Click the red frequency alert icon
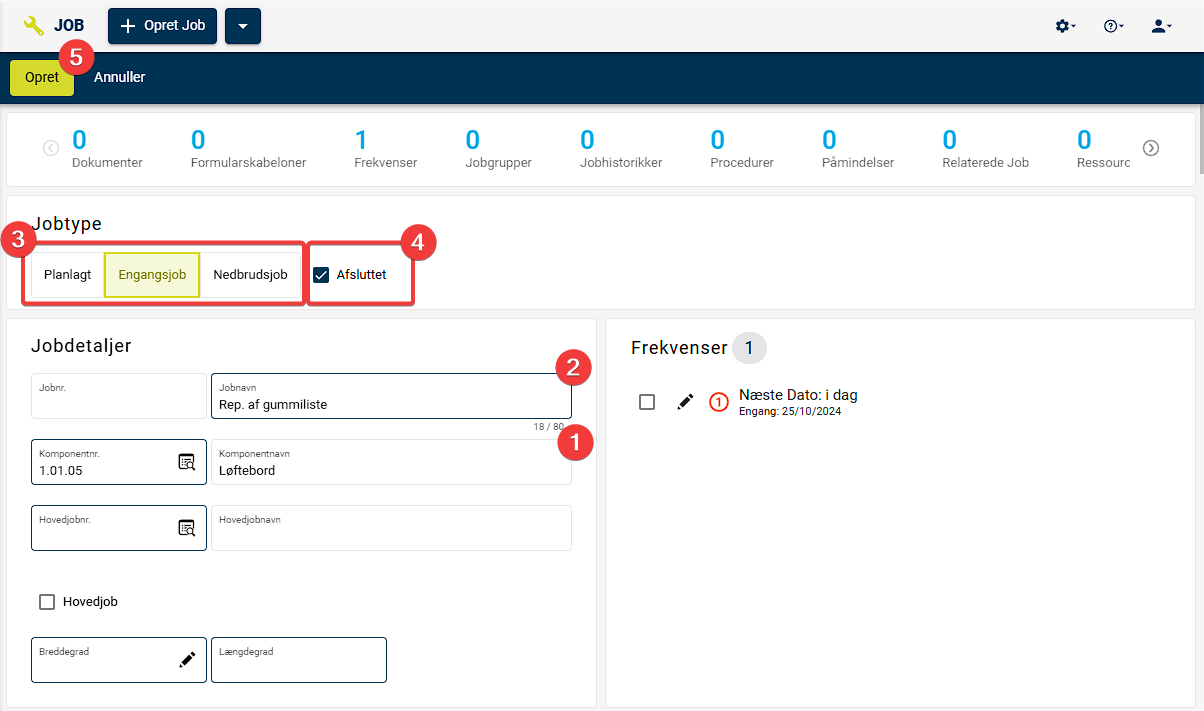 (x=719, y=402)
